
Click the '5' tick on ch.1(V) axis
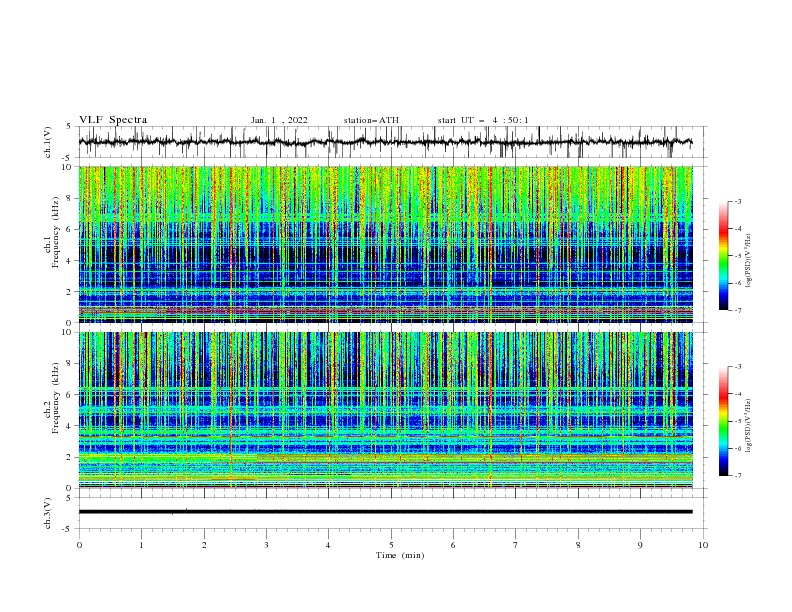pyautogui.click(x=69, y=127)
